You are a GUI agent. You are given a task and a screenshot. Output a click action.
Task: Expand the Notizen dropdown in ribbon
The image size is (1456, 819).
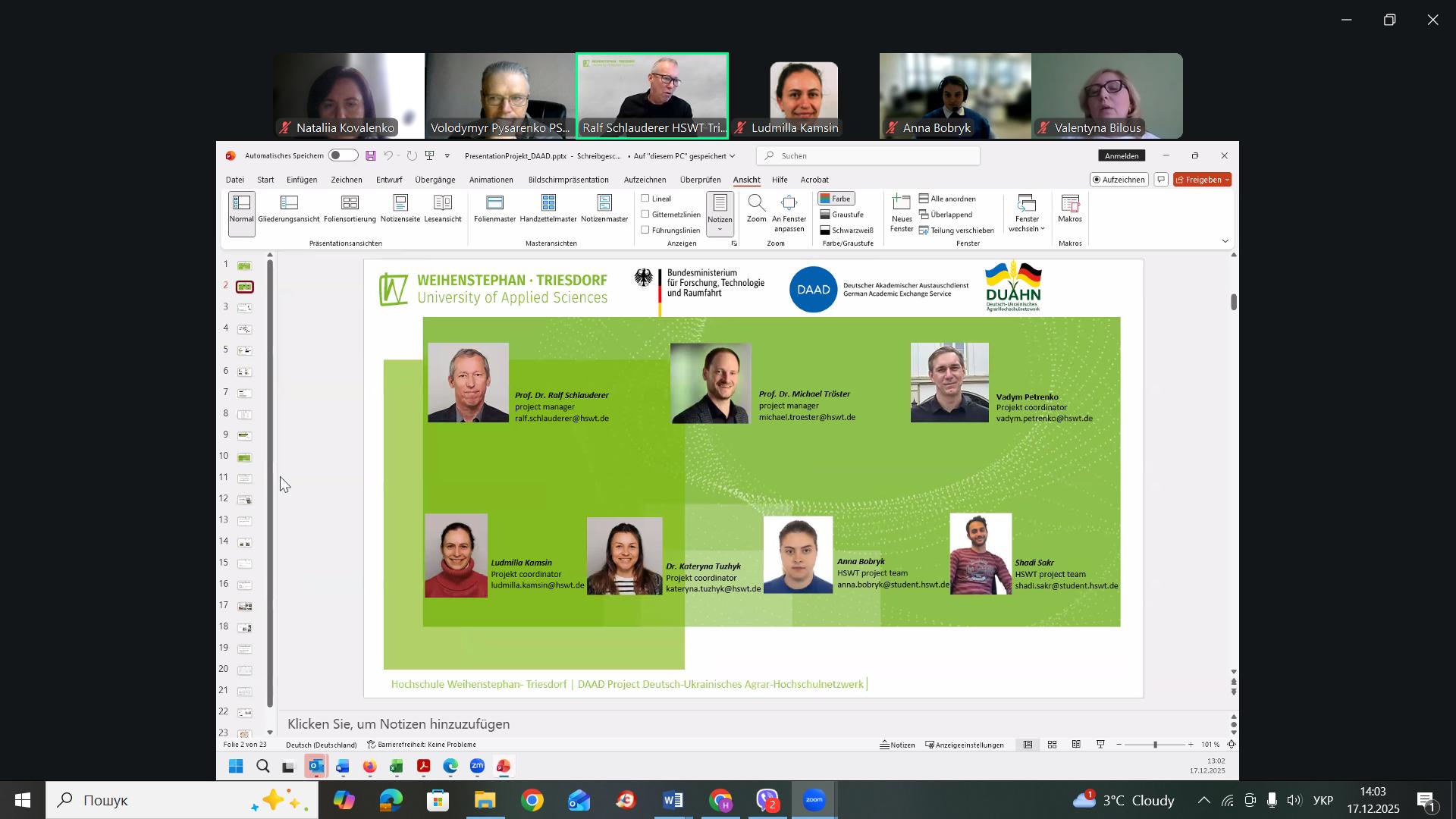pos(720,229)
